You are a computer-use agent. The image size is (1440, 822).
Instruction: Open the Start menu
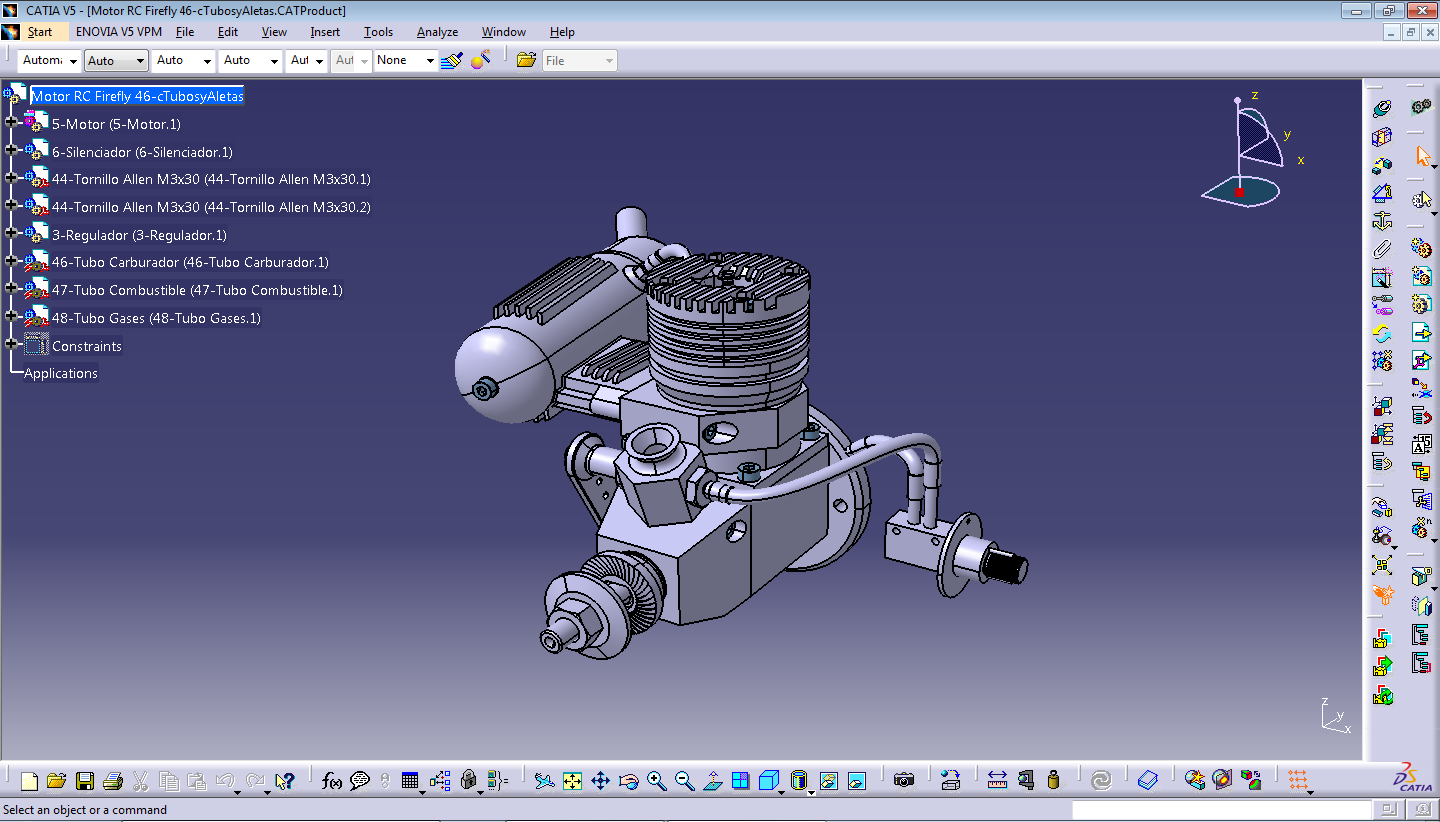click(x=40, y=32)
